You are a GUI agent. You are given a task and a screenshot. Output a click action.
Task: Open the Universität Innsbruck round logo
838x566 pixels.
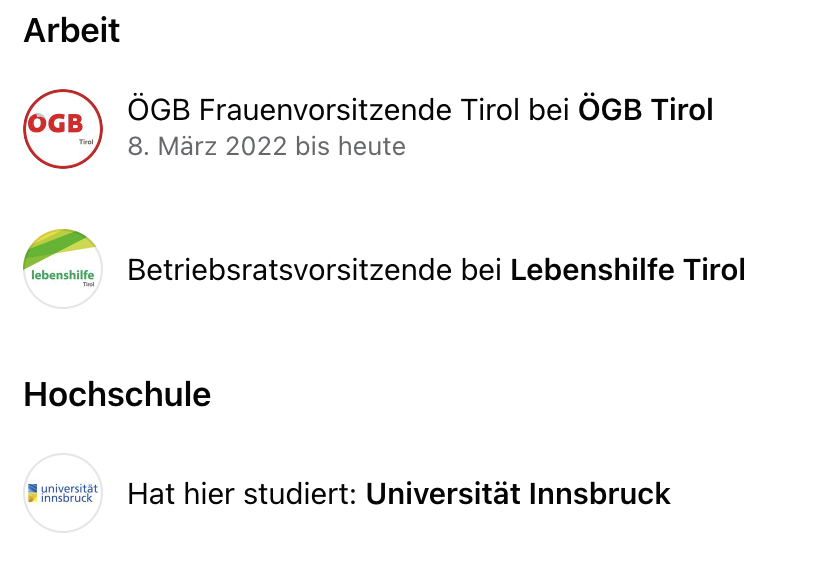pyautogui.click(x=63, y=493)
